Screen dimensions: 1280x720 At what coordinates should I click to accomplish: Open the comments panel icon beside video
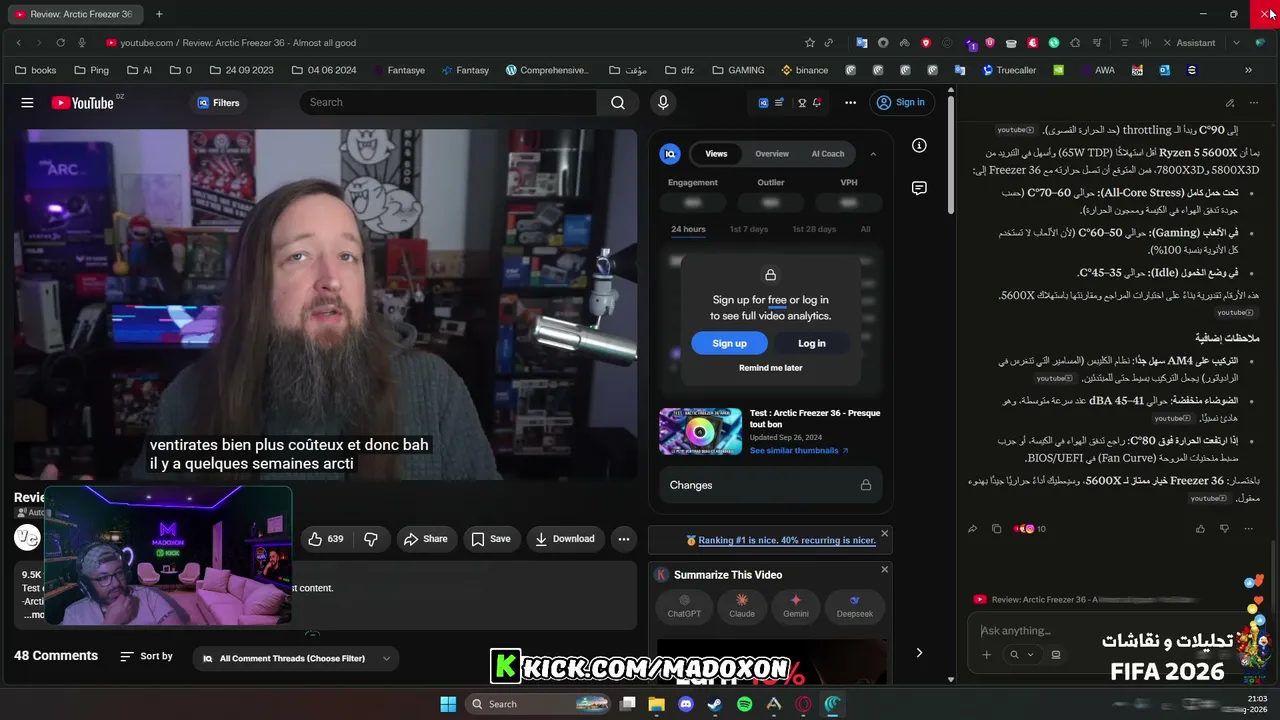coord(919,188)
